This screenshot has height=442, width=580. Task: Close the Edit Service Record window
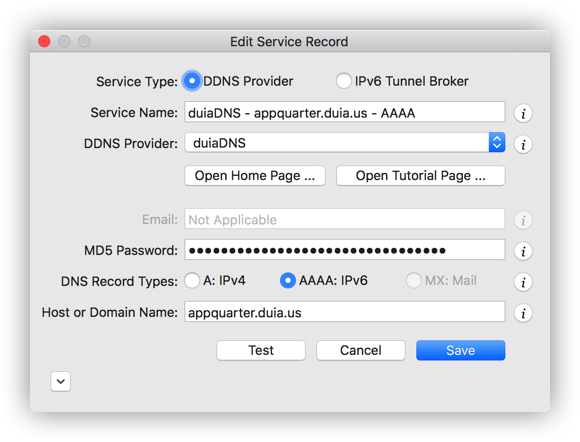pos(44,41)
